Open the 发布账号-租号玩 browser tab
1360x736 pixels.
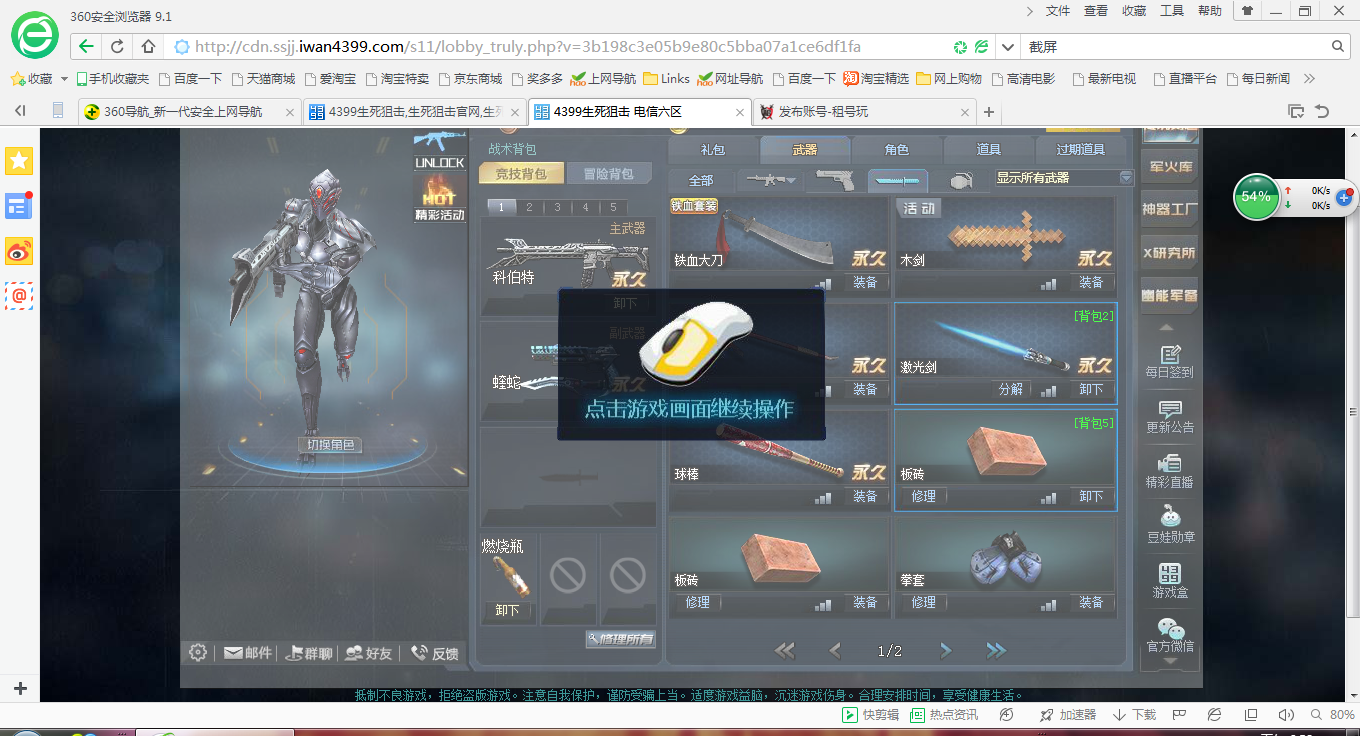[866, 112]
